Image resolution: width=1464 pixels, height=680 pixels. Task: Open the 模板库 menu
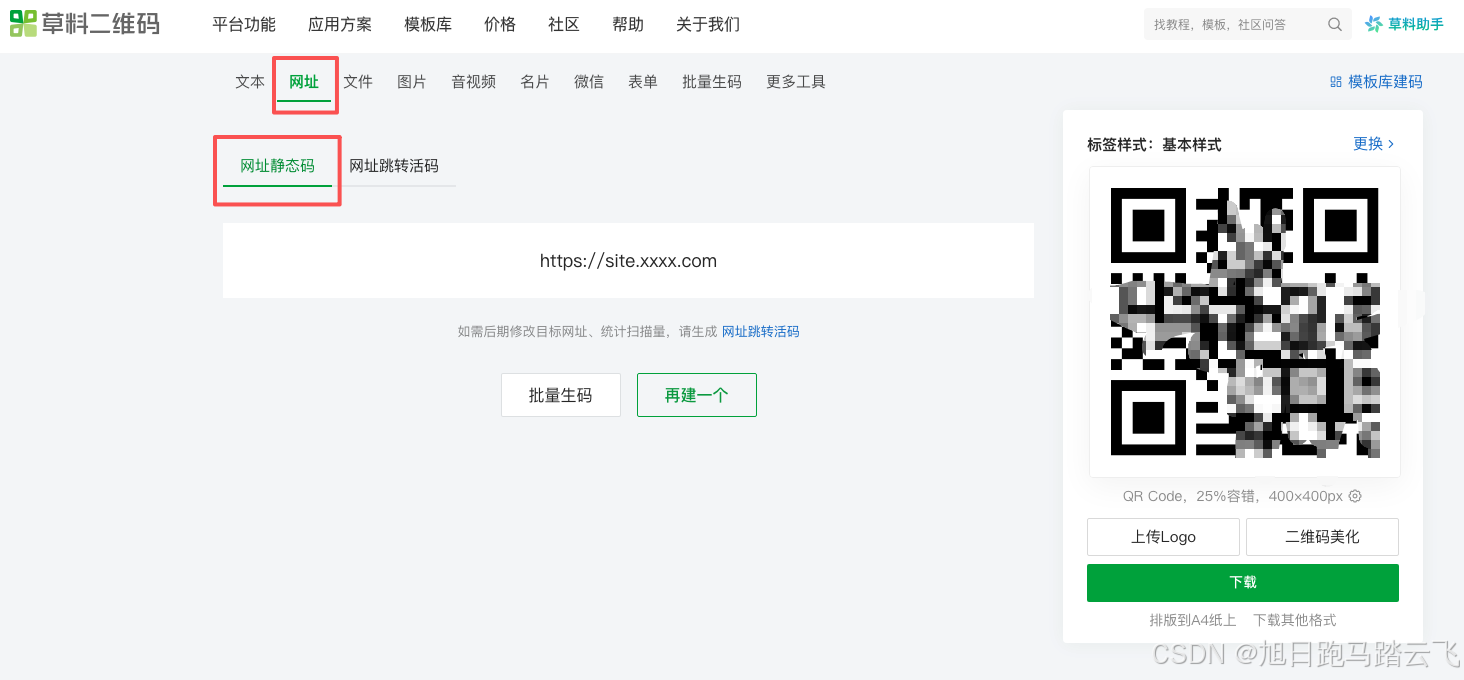pyautogui.click(x=428, y=25)
